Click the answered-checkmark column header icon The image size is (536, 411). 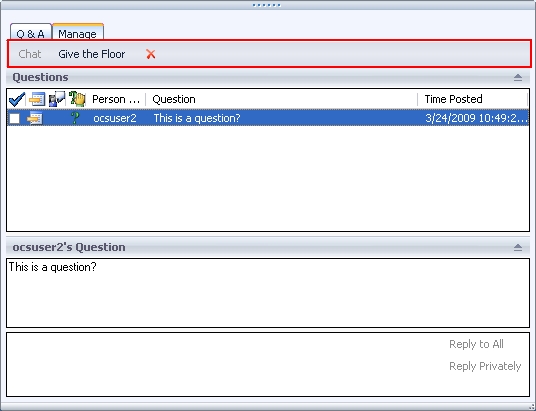(57, 99)
